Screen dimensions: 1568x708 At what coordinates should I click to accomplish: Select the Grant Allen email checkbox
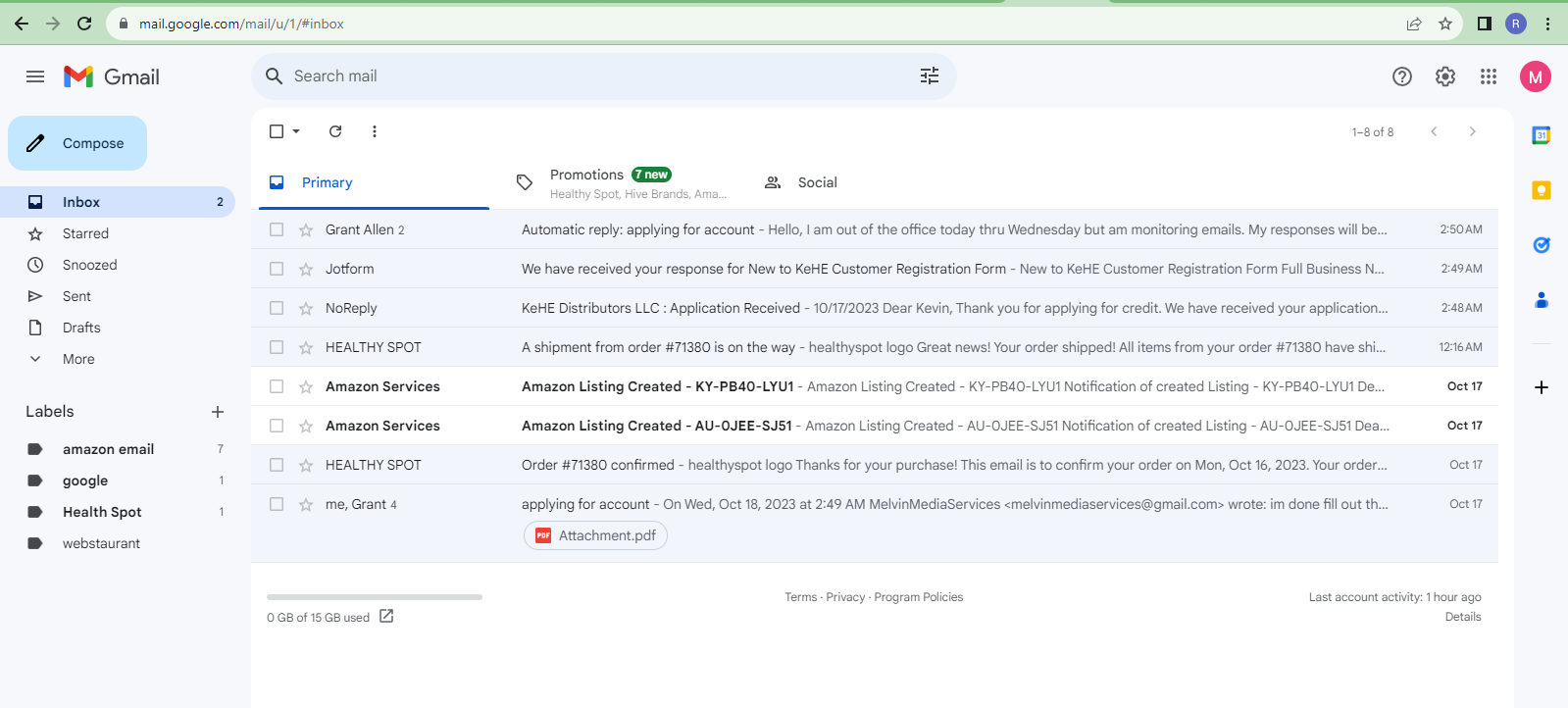click(x=277, y=229)
